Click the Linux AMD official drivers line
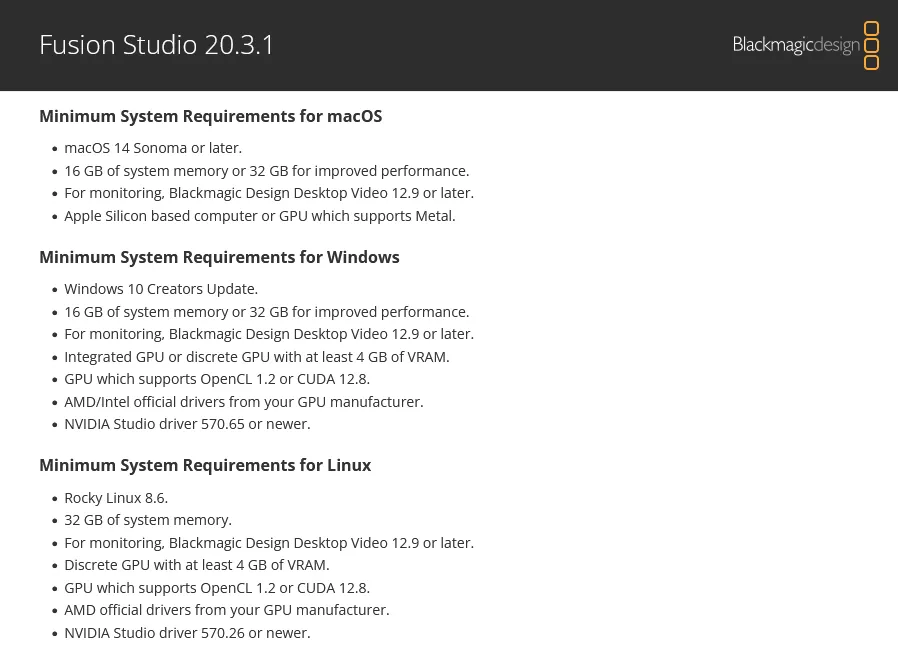This screenshot has height=662, width=898. 227,610
